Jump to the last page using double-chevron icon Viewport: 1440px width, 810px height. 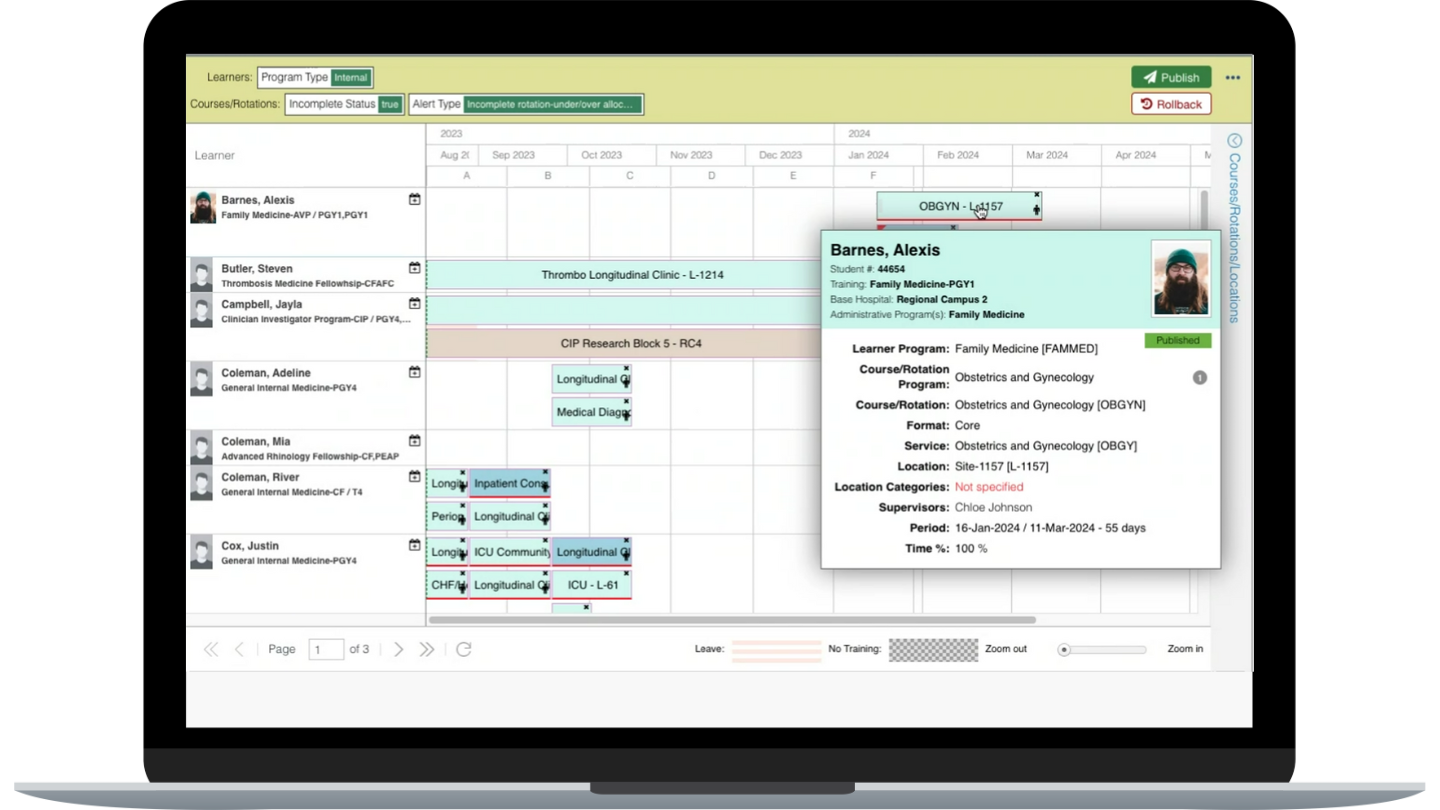(x=426, y=649)
